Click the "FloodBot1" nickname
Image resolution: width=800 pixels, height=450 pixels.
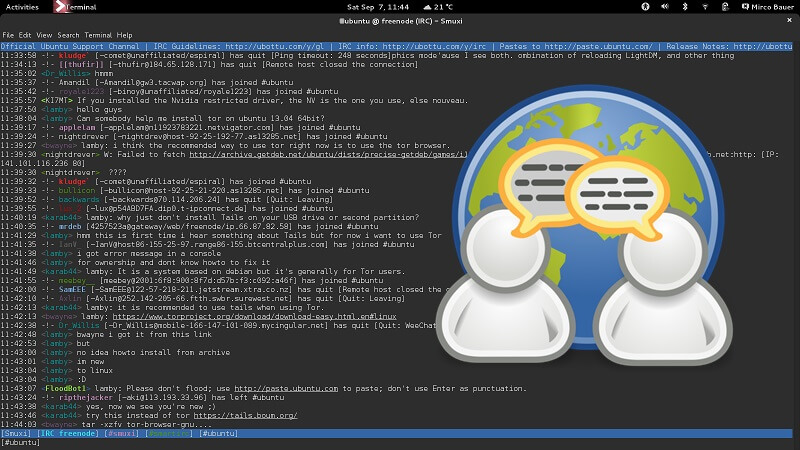tap(65, 389)
